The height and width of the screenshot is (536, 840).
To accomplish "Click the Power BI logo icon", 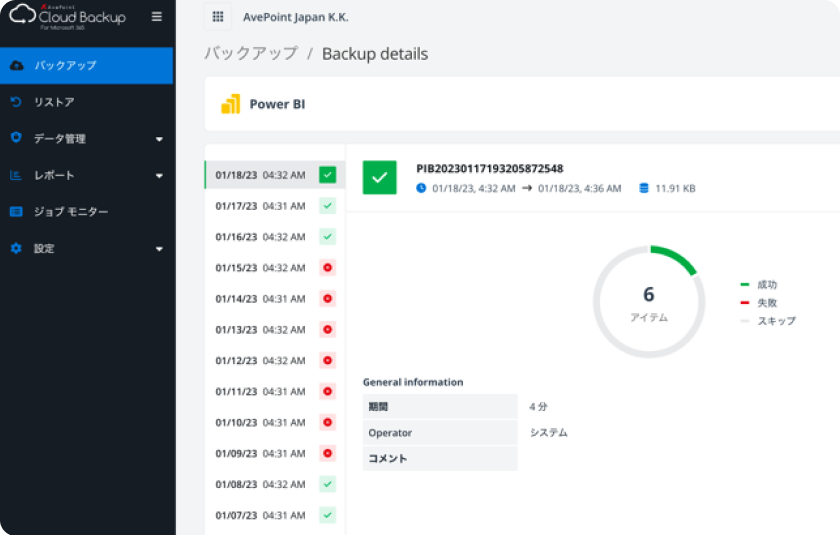I will [x=231, y=104].
